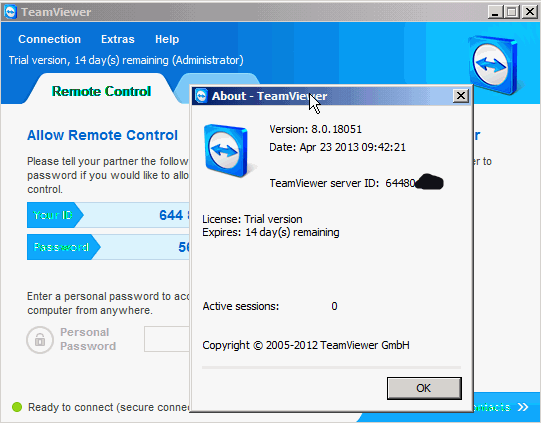Click TeamViewer icon in main title bar
The image size is (541, 423).
click(x=11, y=12)
